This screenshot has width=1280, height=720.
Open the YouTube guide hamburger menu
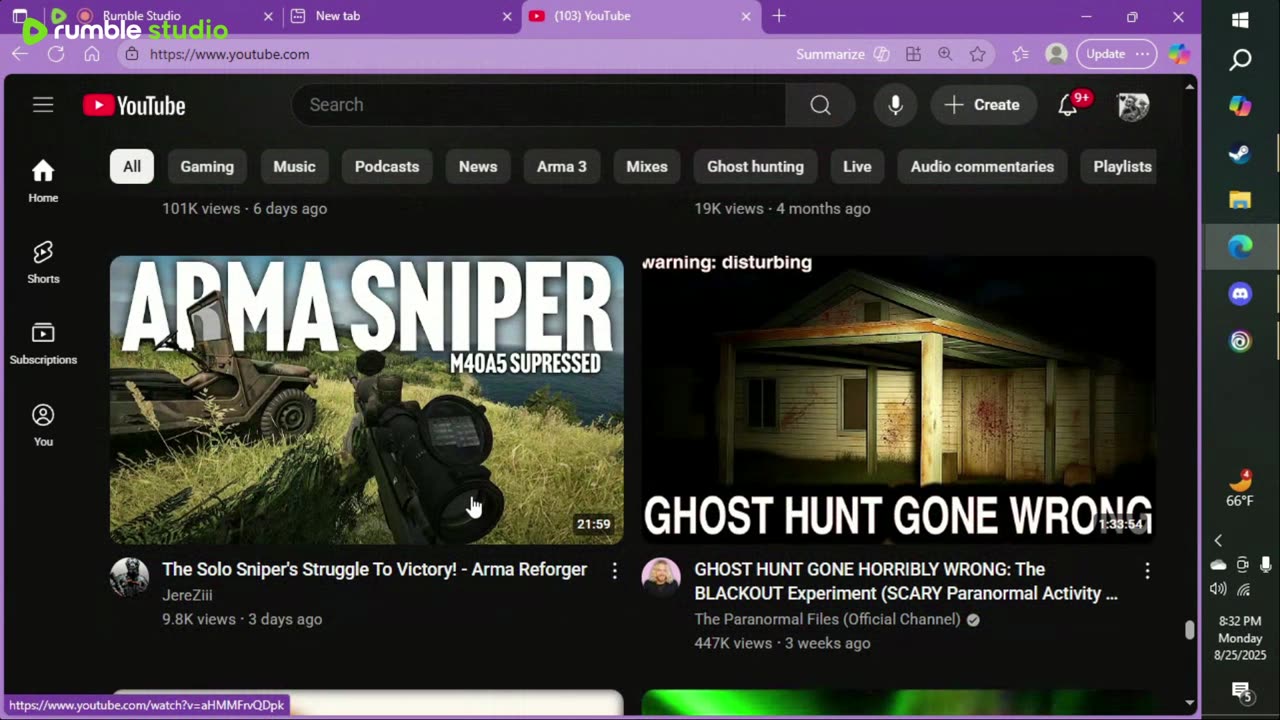[x=43, y=105]
